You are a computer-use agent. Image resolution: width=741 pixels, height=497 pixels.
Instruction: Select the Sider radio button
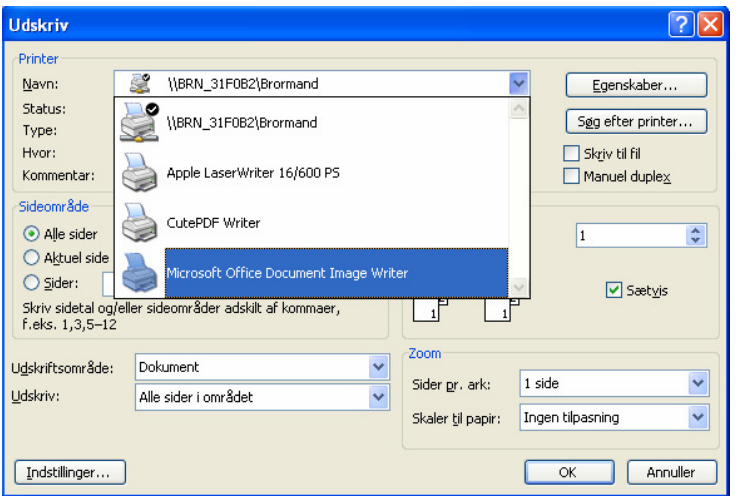[x=31, y=283]
